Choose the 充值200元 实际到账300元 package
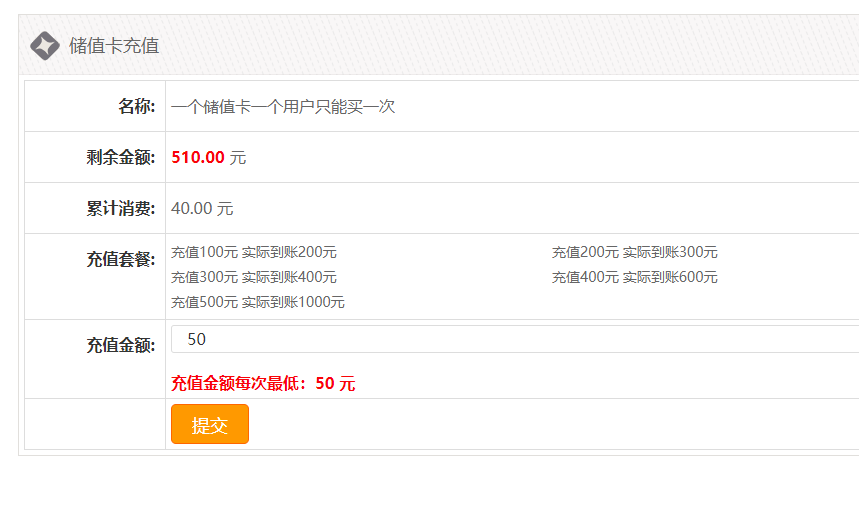Screen dimensions: 859x512 coord(635,252)
